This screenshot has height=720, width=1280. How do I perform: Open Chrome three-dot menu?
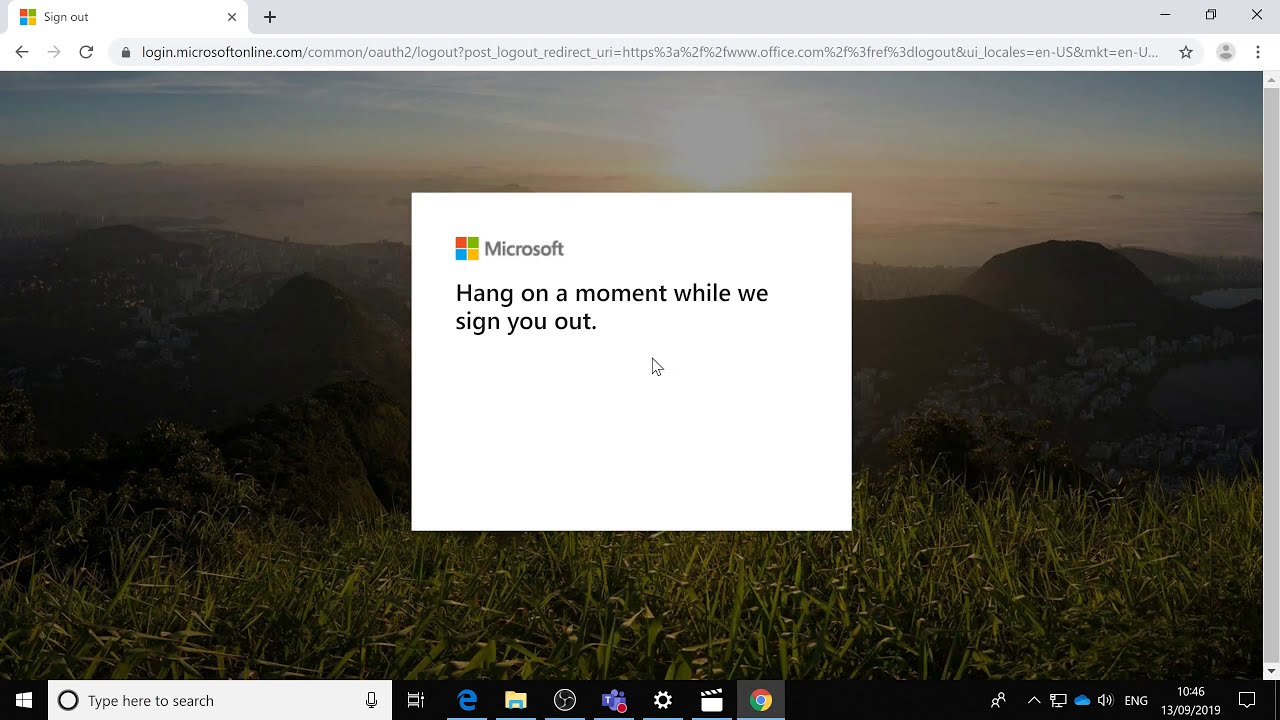[1258, 52]
